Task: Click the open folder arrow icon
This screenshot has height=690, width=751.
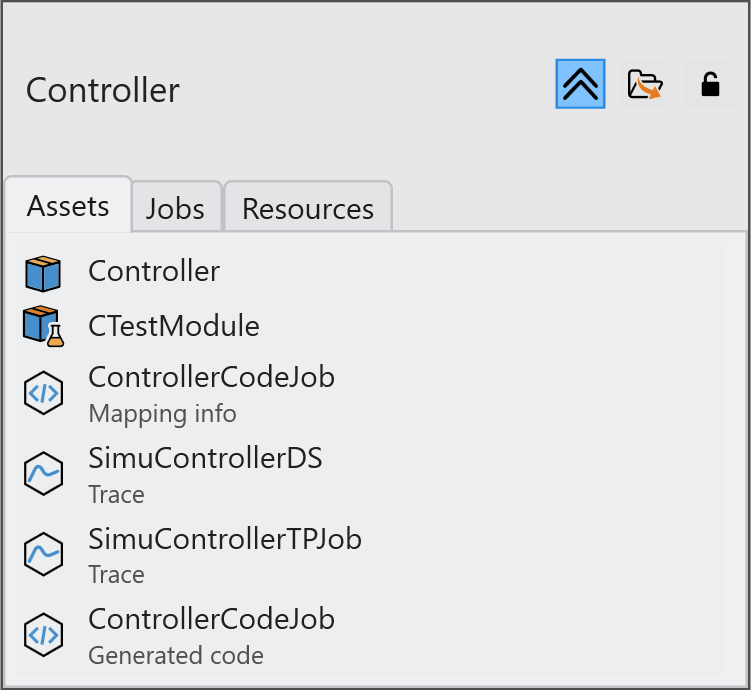Action: tap(645, 84)
